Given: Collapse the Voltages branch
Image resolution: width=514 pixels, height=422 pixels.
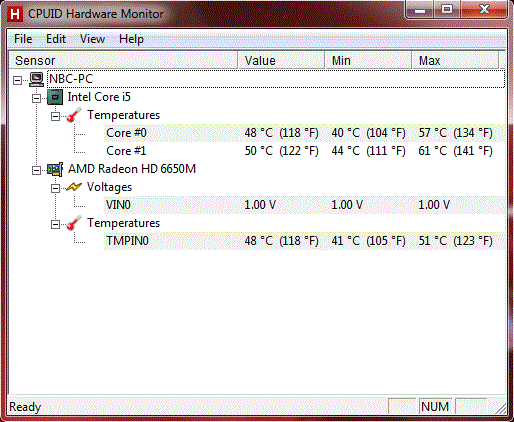Looking at the screenshot, I should [55, 188].
